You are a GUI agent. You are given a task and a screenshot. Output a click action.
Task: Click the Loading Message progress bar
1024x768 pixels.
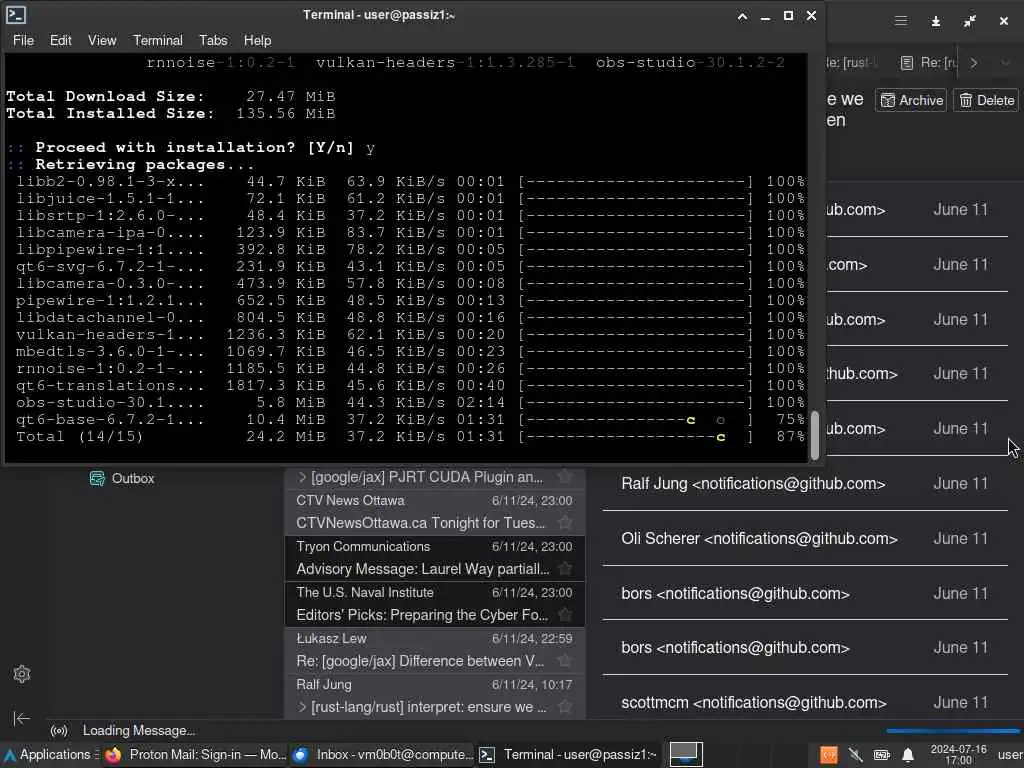953,731
